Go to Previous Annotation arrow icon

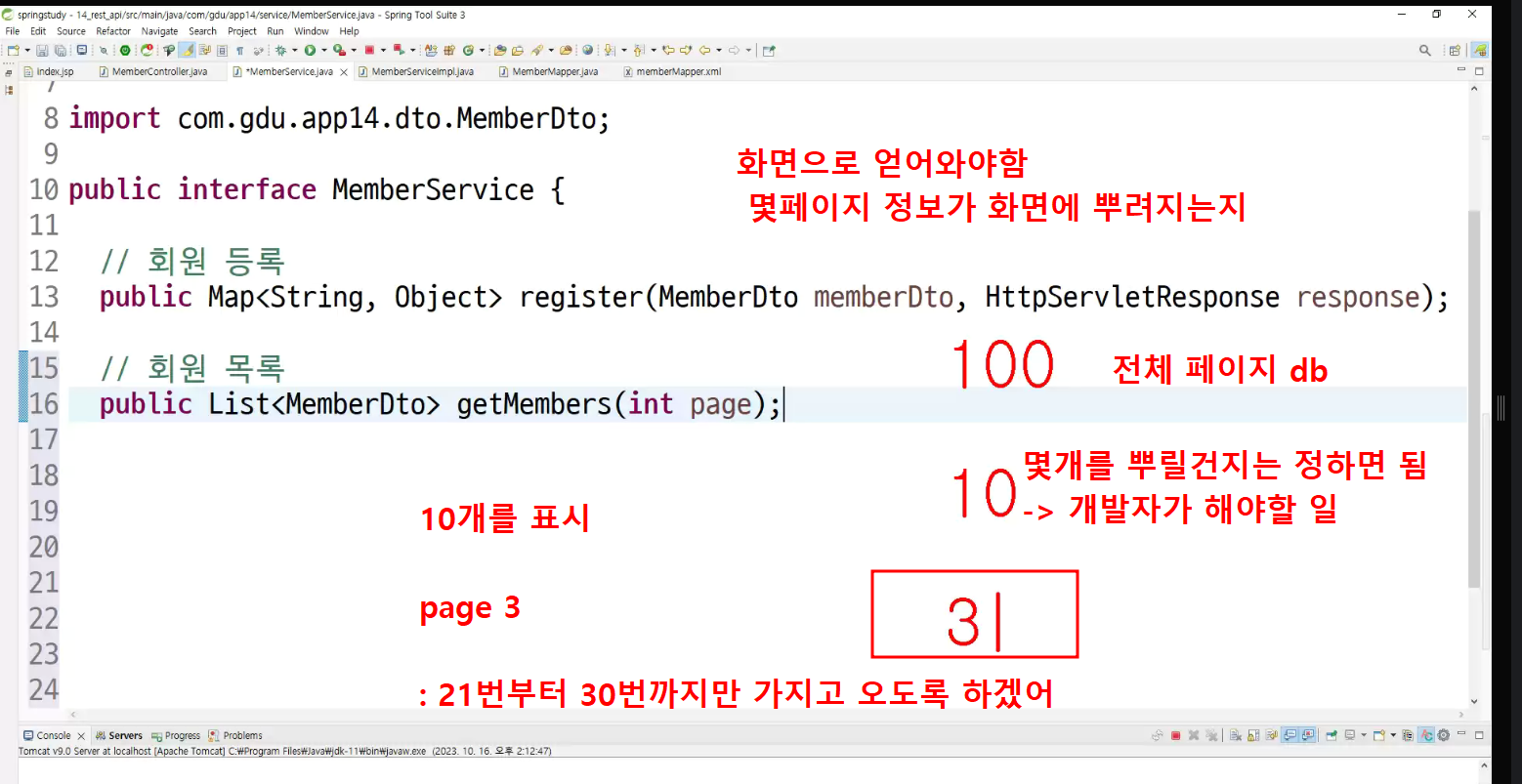click(638, 50)
